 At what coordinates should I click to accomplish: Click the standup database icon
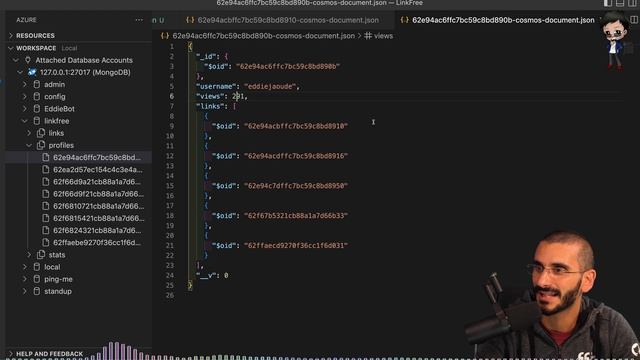(x=37, y=291)
